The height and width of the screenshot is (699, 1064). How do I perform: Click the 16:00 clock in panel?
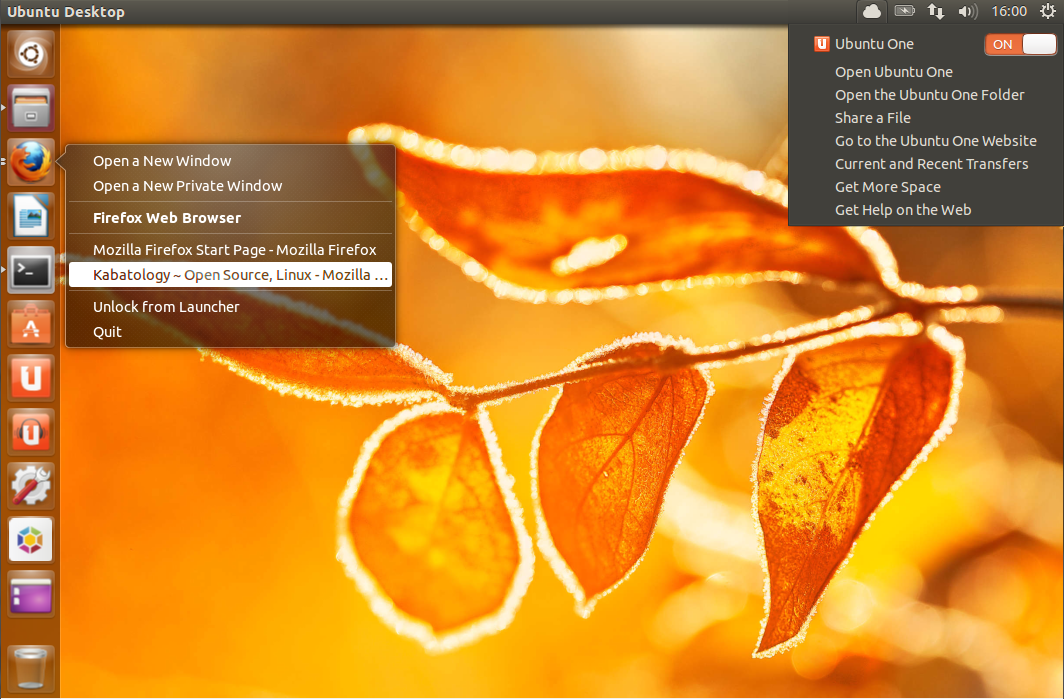pos(1009,12)
